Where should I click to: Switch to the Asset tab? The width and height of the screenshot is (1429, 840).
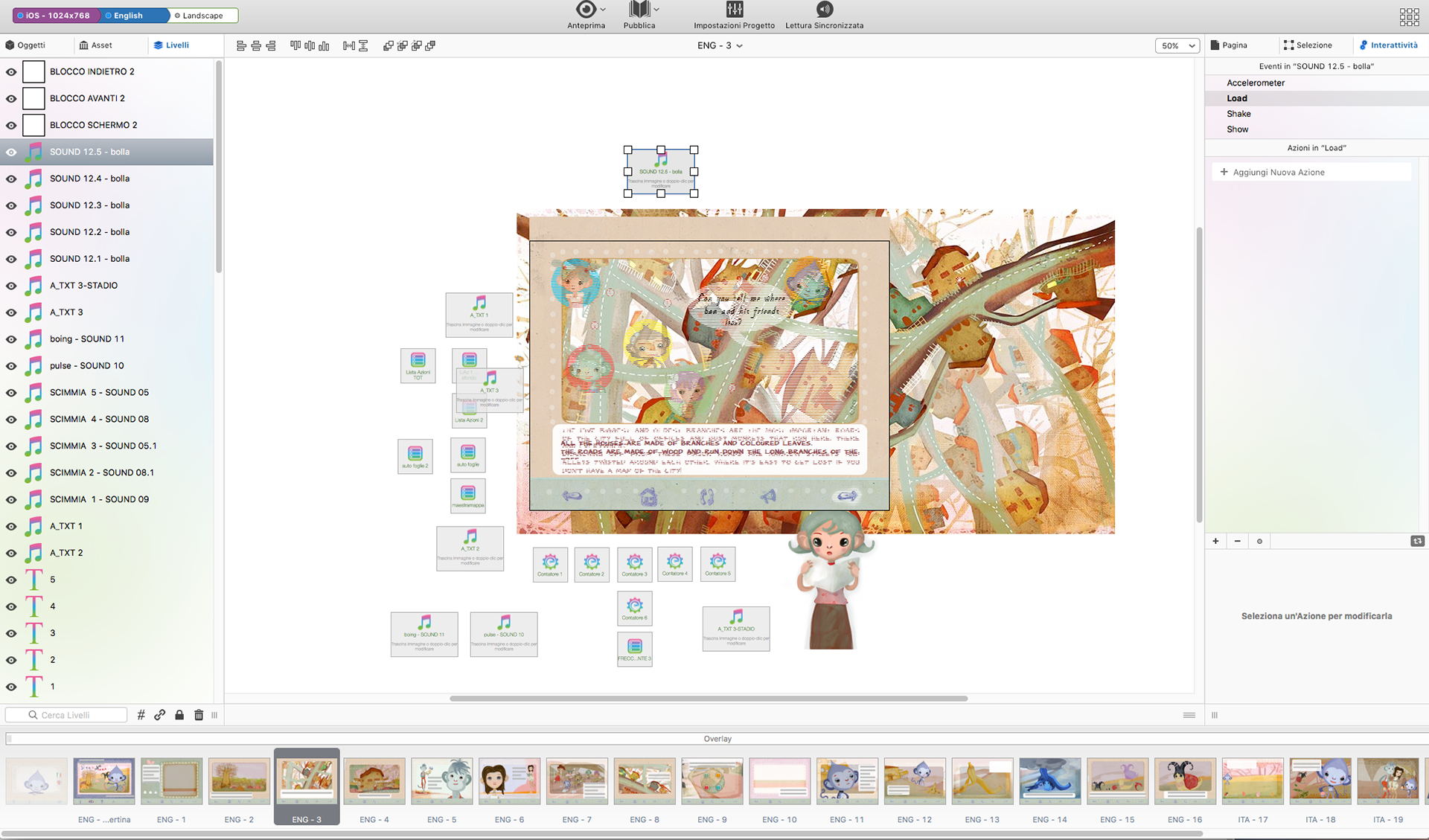[95, 45]
